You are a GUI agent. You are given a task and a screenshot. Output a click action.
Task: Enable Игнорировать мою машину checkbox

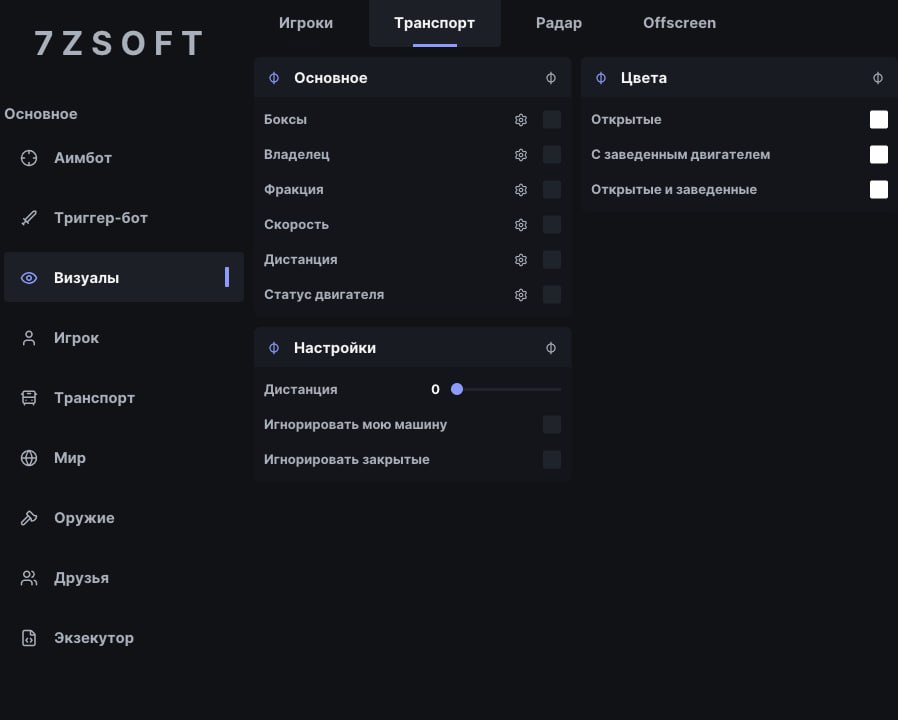click(x=552, y=424)
